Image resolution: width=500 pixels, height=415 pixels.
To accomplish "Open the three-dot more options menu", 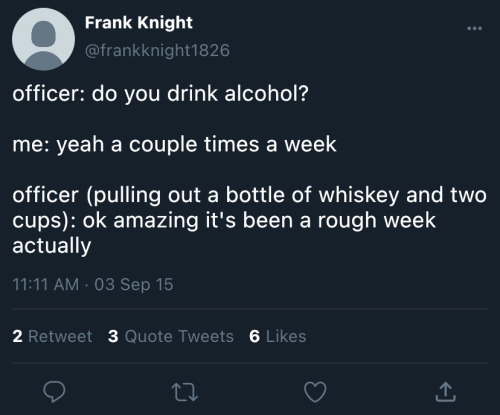I will [x=474, y=28].
